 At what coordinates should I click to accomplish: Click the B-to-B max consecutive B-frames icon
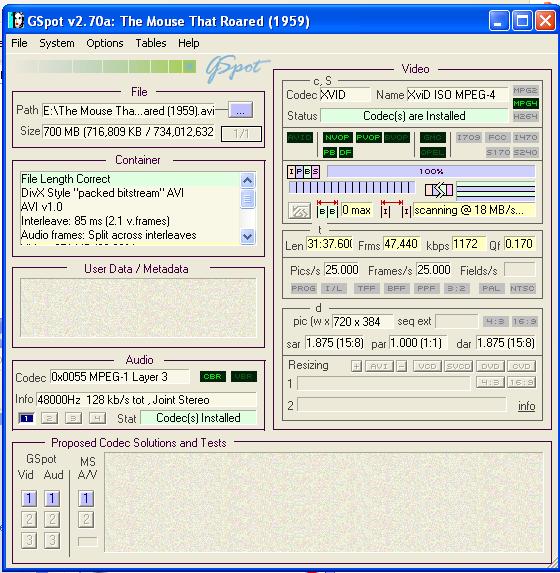pos(327,209)
